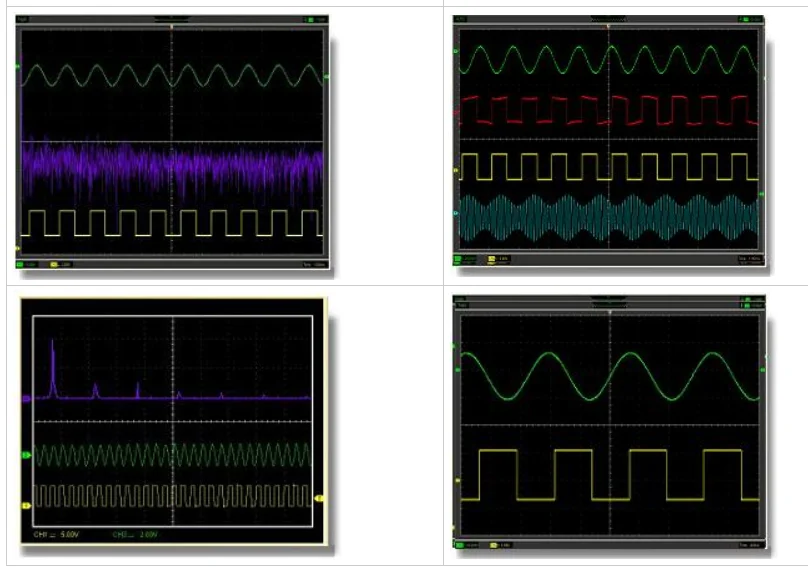Viewport: 808px width, 567px height.
Task: Open the oscilloscope capture with the noisy purple trace
Action: (x=172, y=142)
